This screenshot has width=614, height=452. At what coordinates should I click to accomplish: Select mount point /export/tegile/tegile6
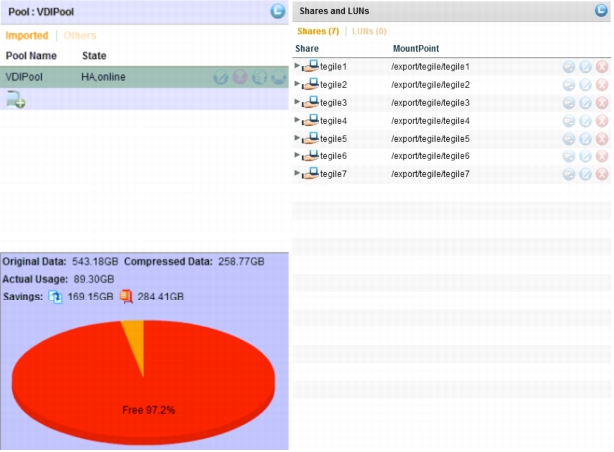pyautogui.click(x=430, y=156)
